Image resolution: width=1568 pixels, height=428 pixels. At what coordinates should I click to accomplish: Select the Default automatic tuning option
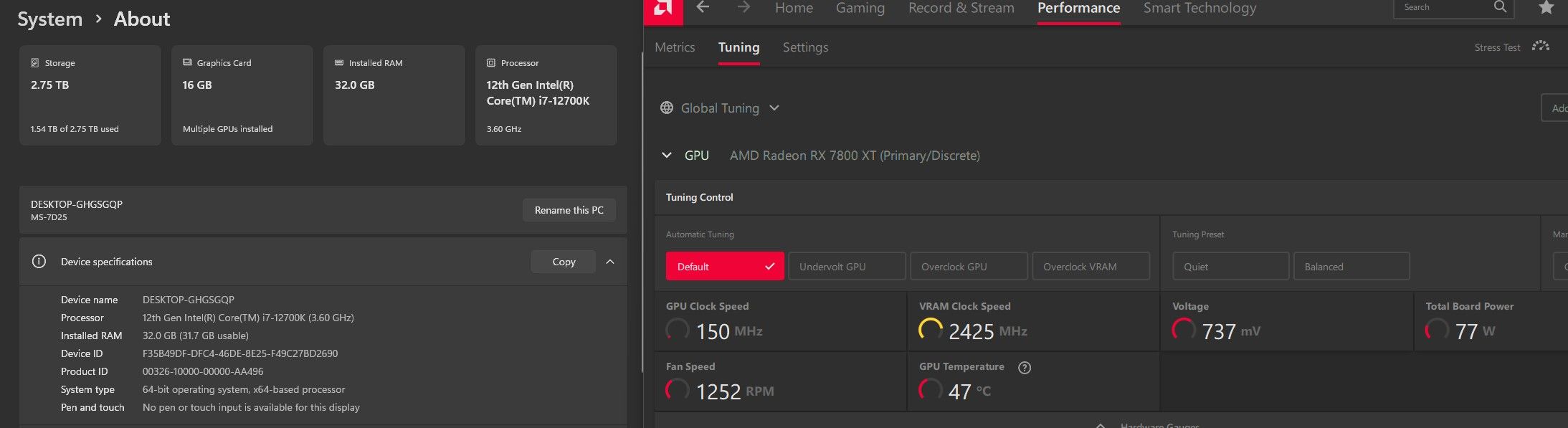coord(725,266)
